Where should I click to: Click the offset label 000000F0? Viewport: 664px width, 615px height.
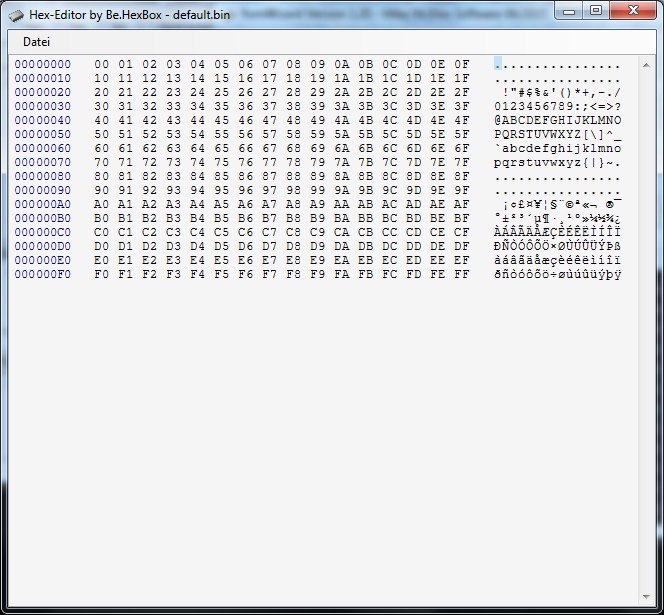click(x=43, y=274)
